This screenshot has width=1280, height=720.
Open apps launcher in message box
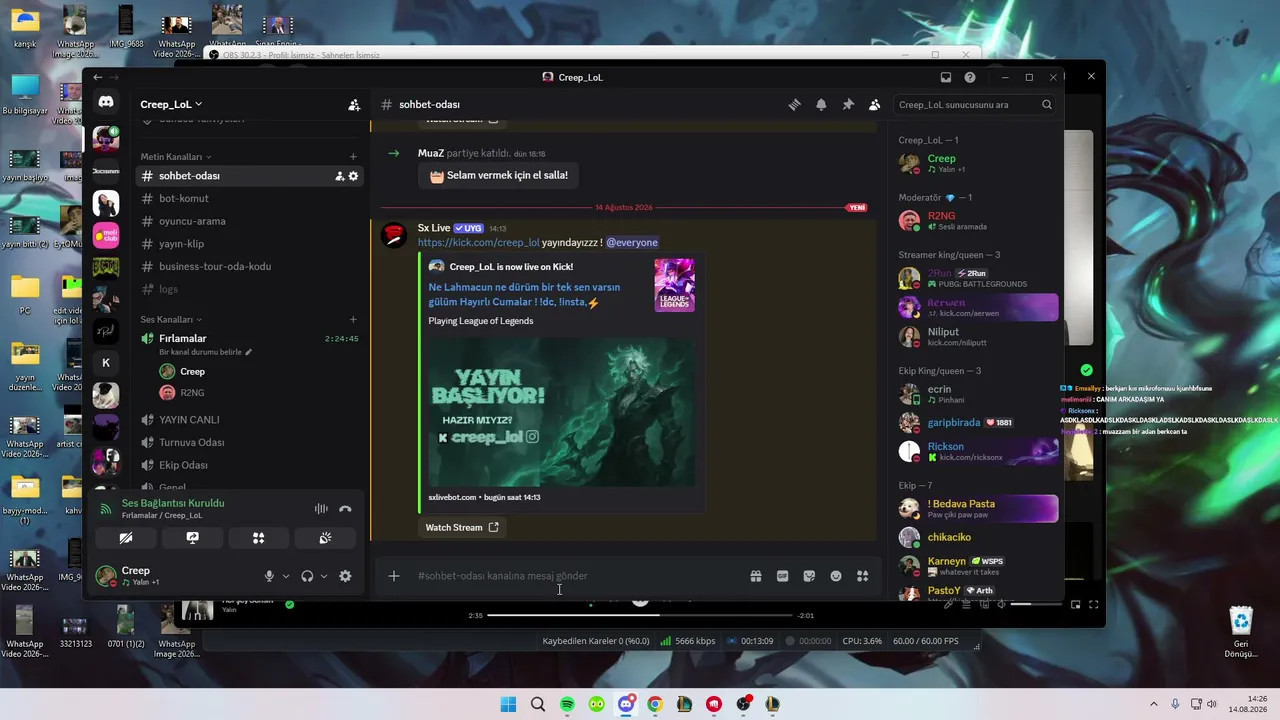[862, 576]
